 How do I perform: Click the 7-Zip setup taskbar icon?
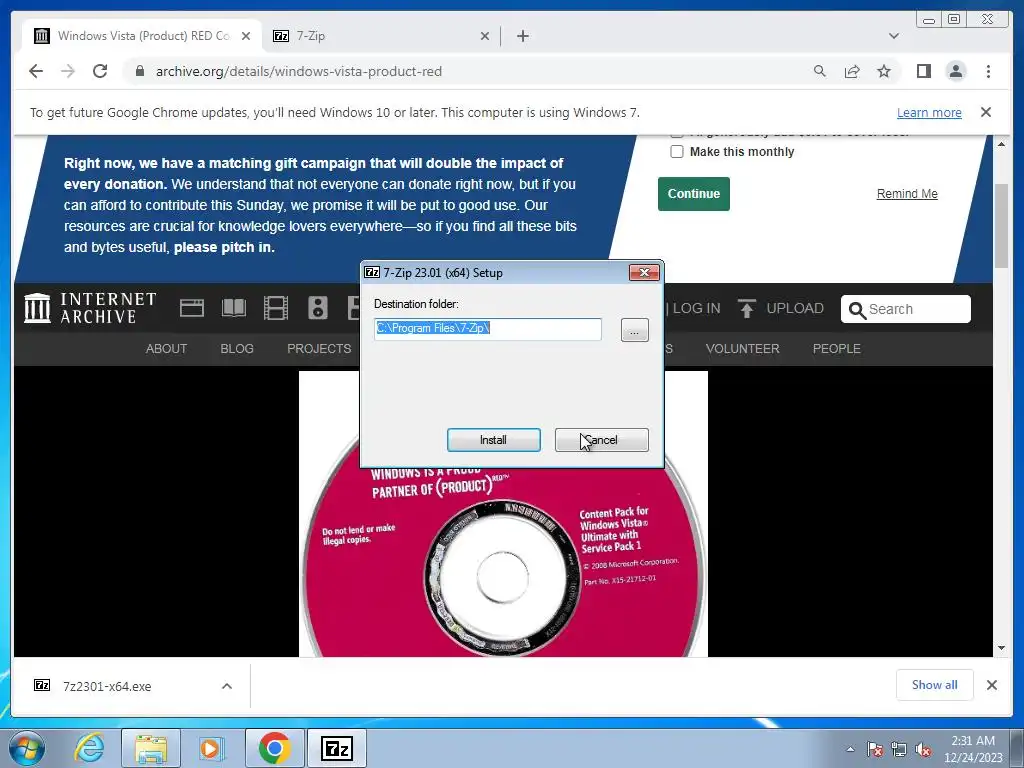coord(336,748)
